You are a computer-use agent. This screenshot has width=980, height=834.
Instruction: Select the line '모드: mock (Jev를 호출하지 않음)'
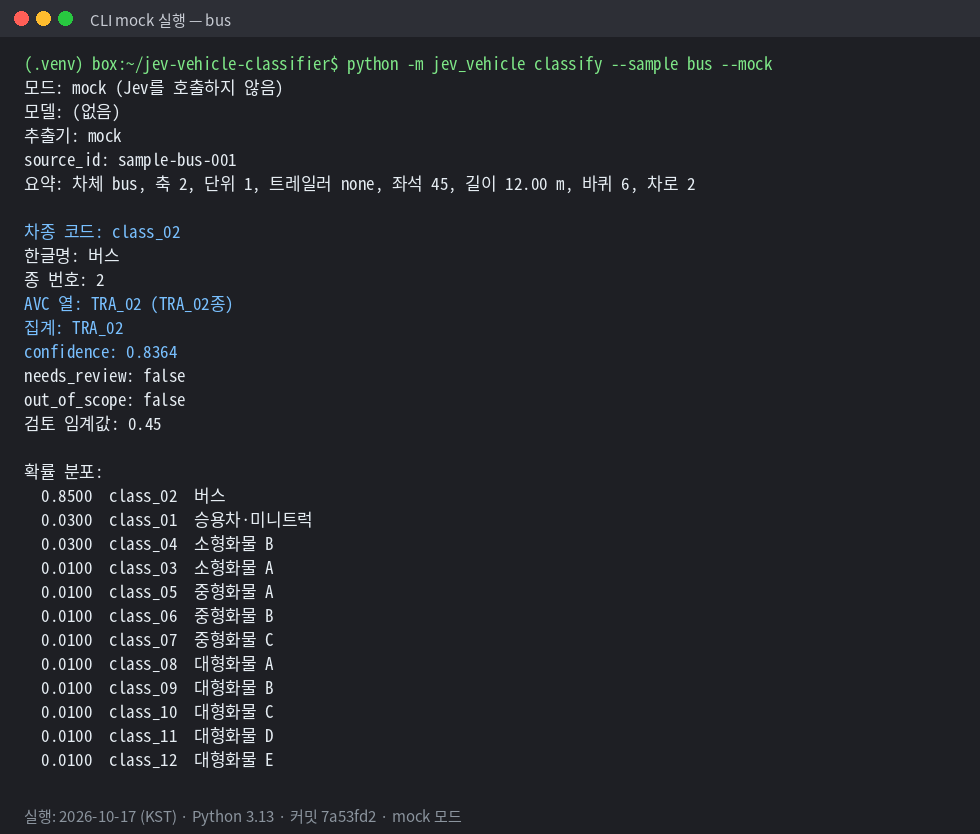[x=153, y=88]
